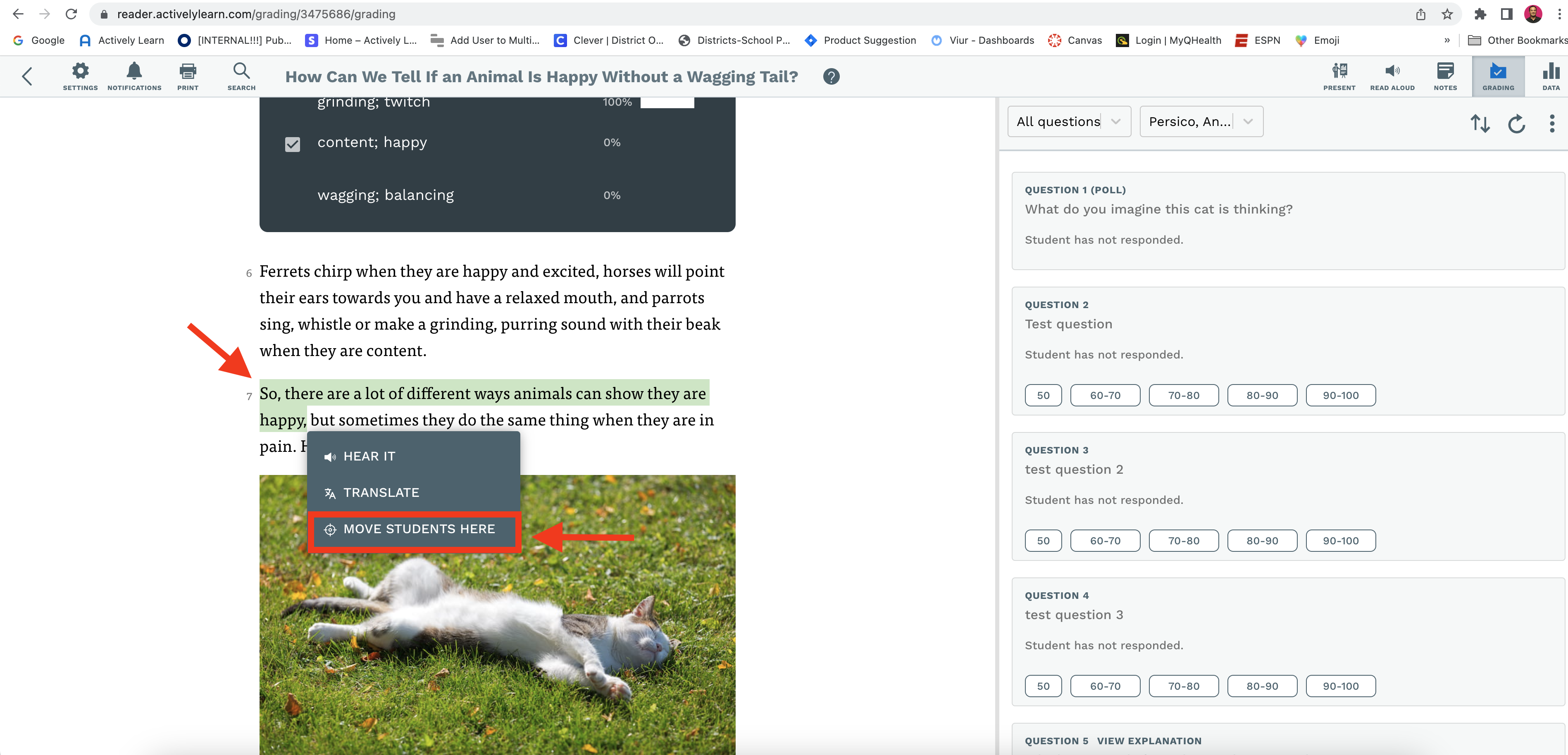Go back with the left chevron arrow
This screenshot has width=1568, height=755.
(27, 77)
